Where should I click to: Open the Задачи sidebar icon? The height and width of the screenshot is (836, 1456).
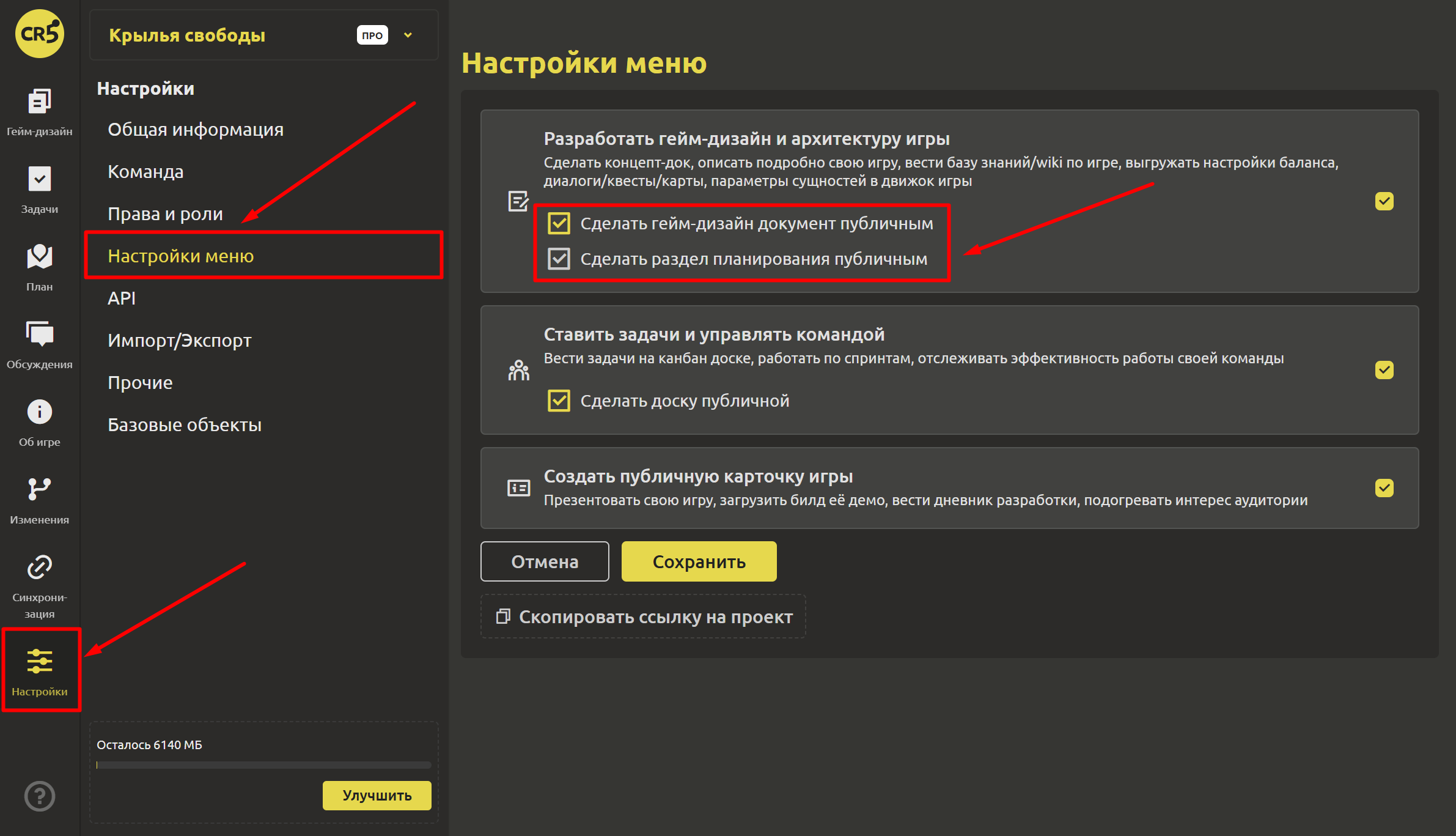[39, 189]
